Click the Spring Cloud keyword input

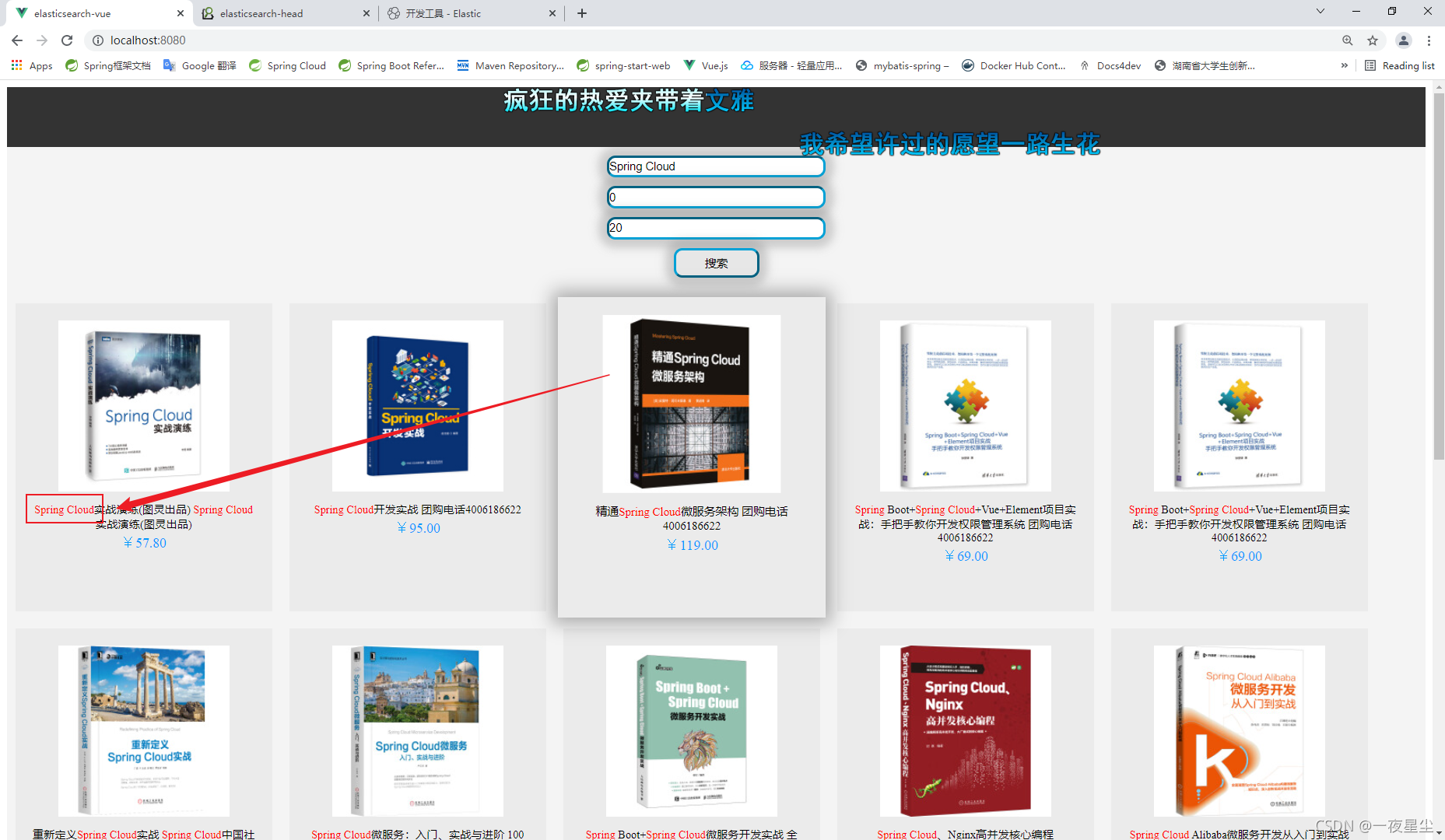click(x=716, y=166)
